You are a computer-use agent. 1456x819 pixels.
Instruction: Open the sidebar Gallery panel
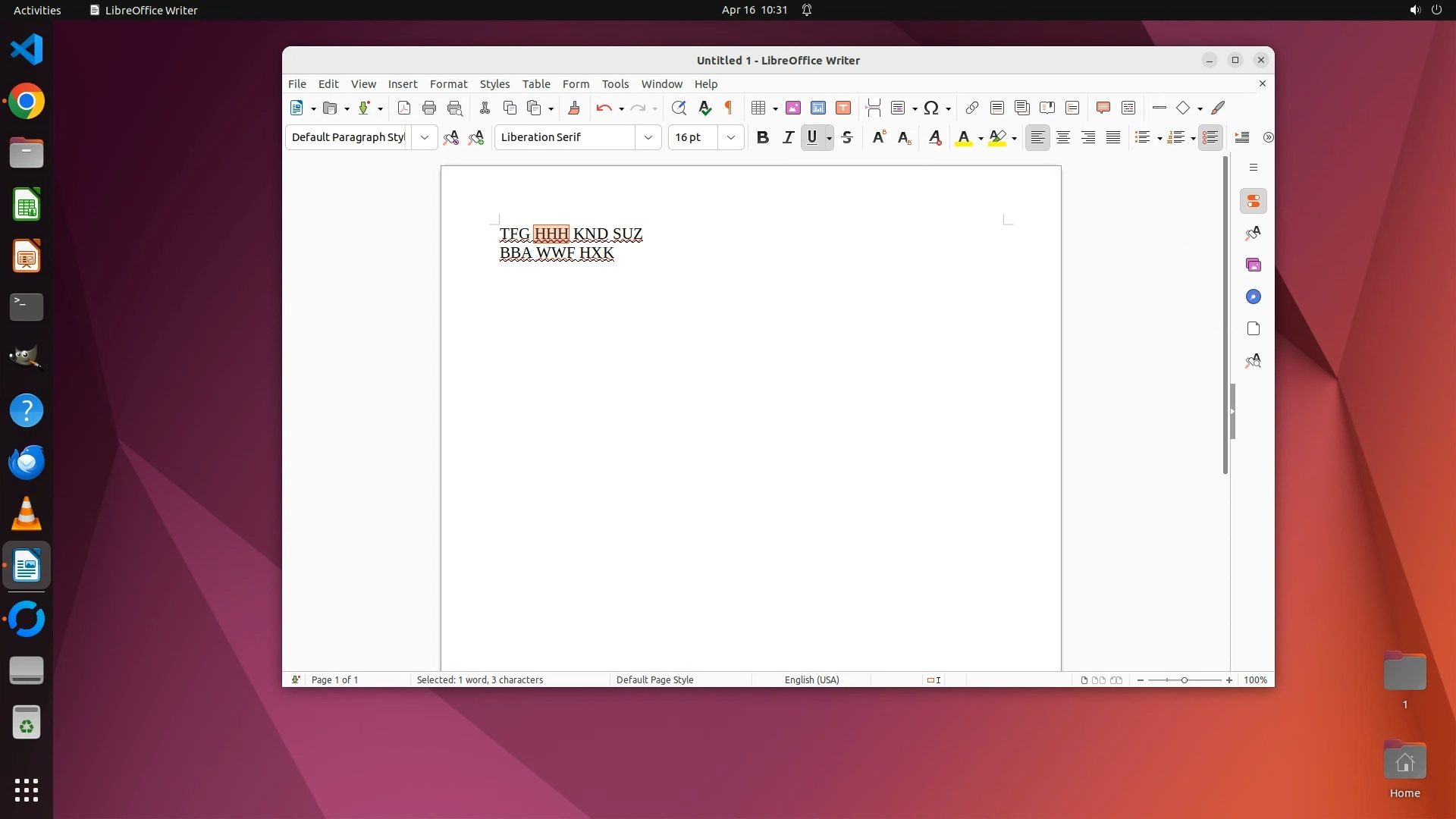1253,265
